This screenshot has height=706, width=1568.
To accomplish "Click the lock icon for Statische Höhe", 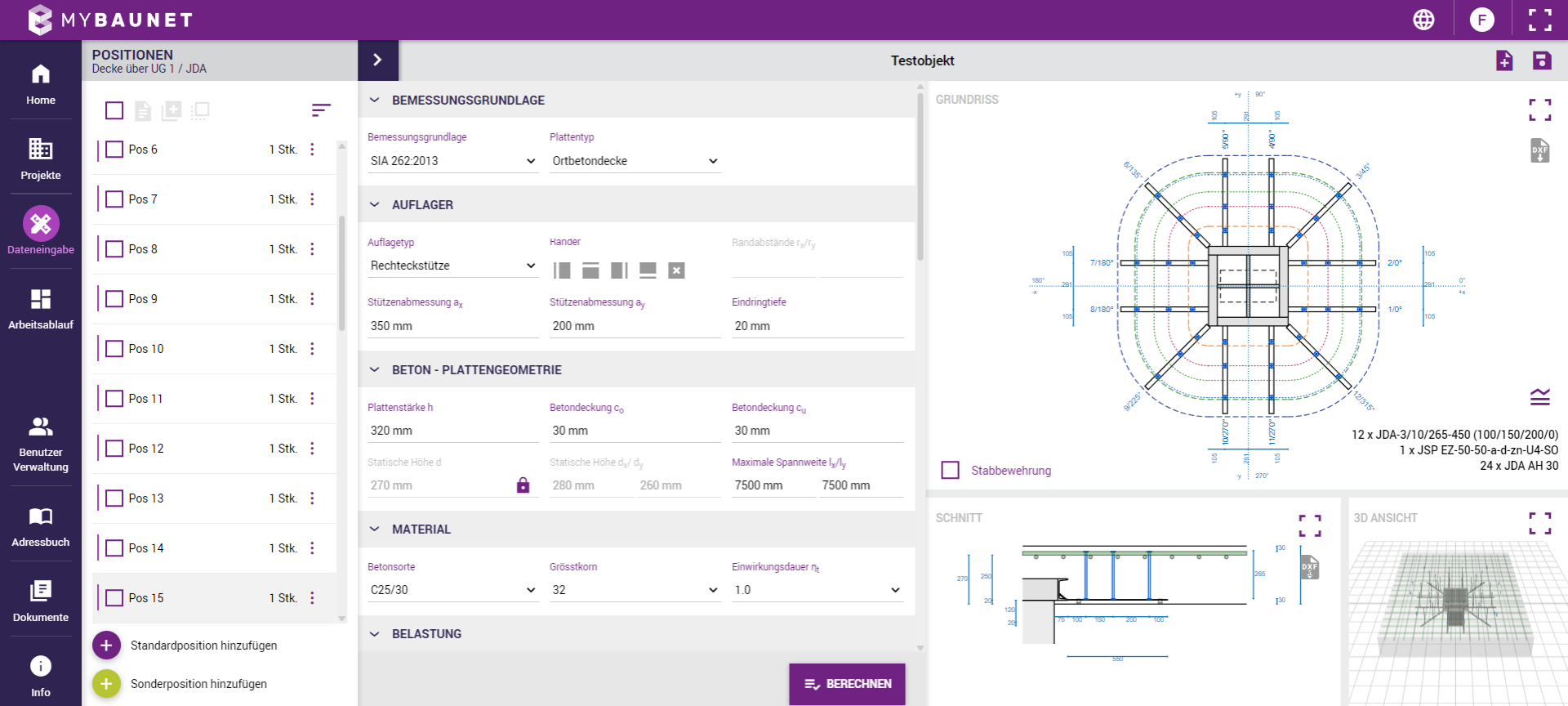I will click(523, 485).
